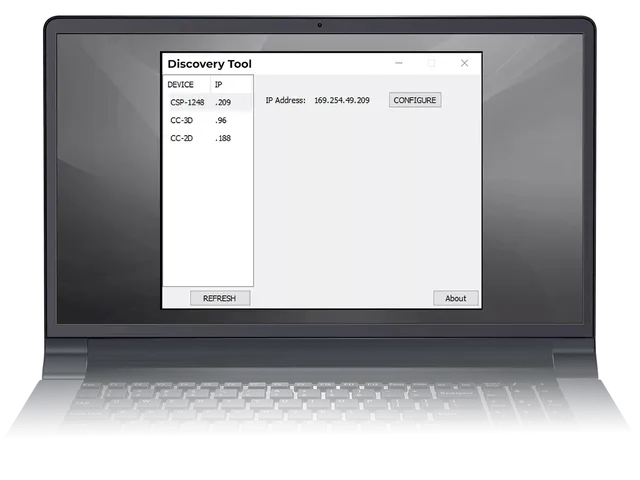Close the Discovery Tool window

[x=464, y=63]
